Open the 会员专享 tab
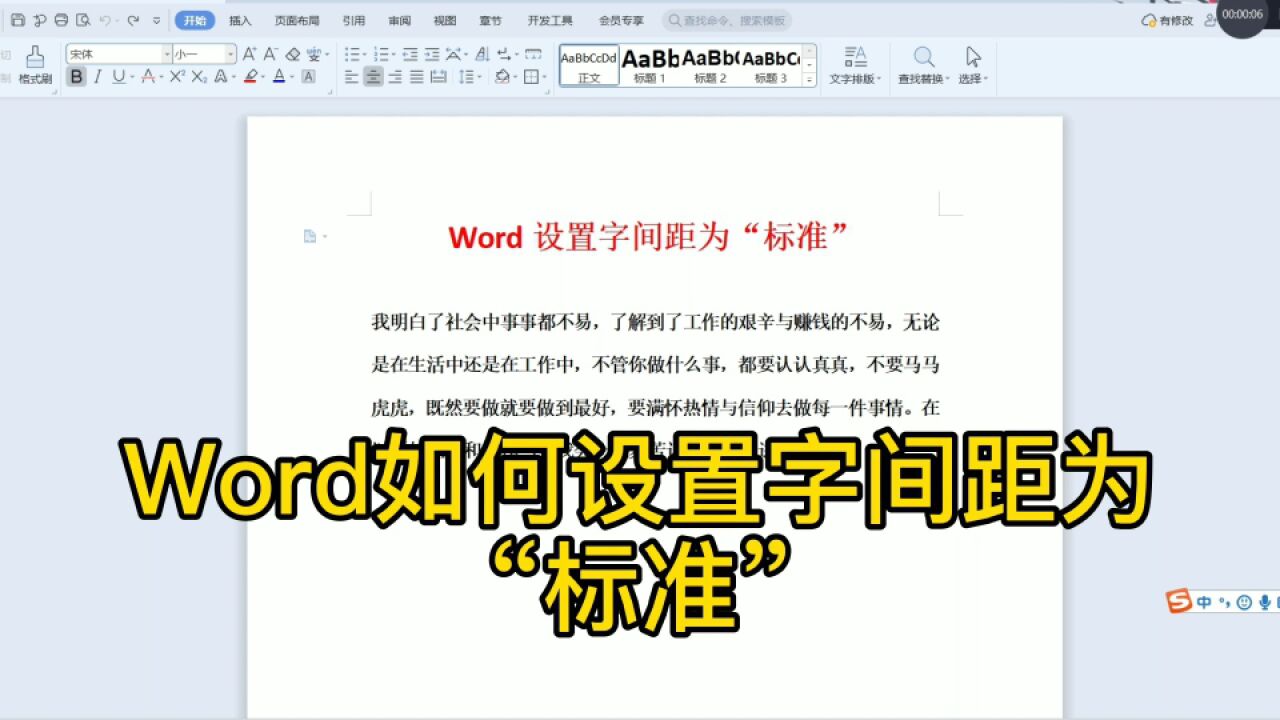 621,20
